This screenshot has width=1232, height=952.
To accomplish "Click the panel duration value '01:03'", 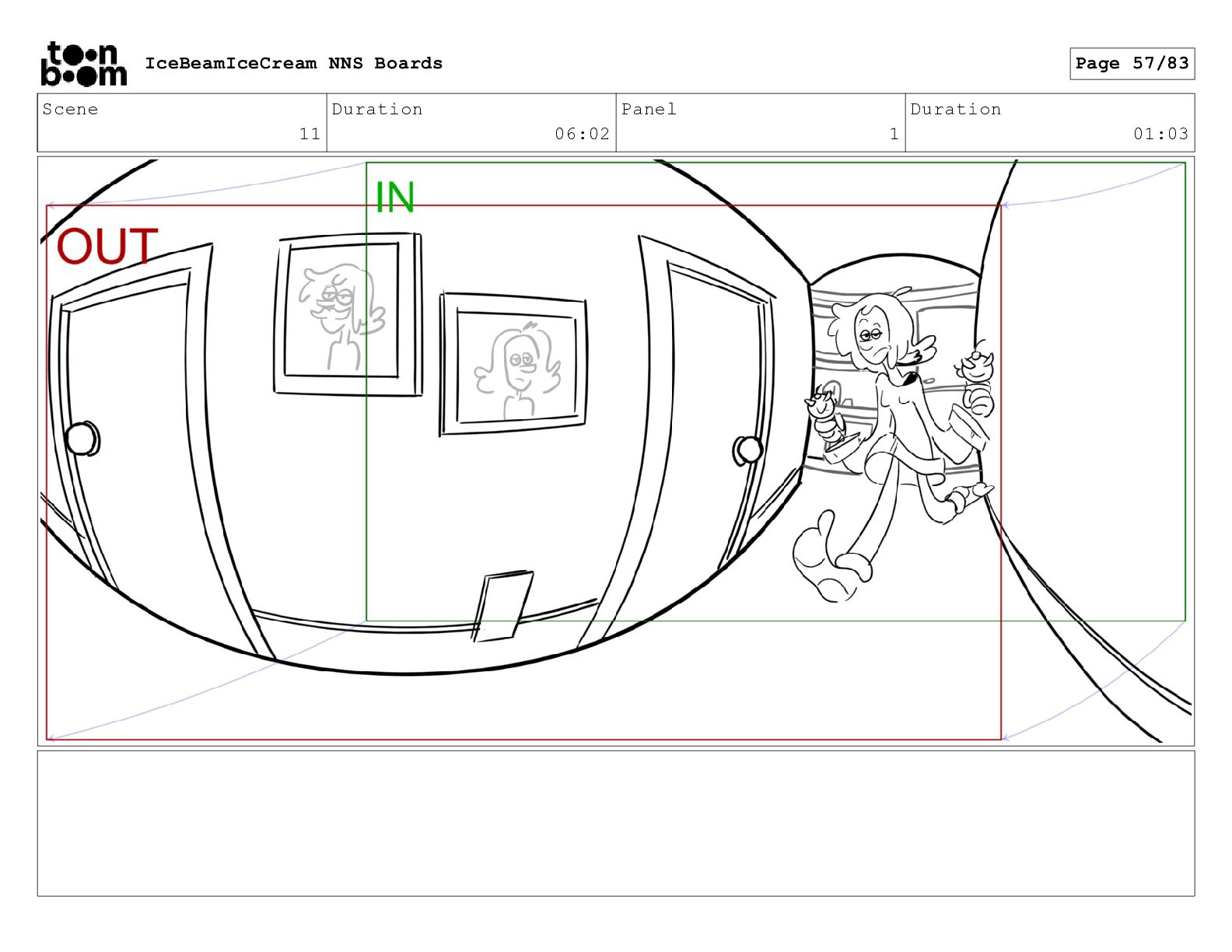I will point(1161,134).
